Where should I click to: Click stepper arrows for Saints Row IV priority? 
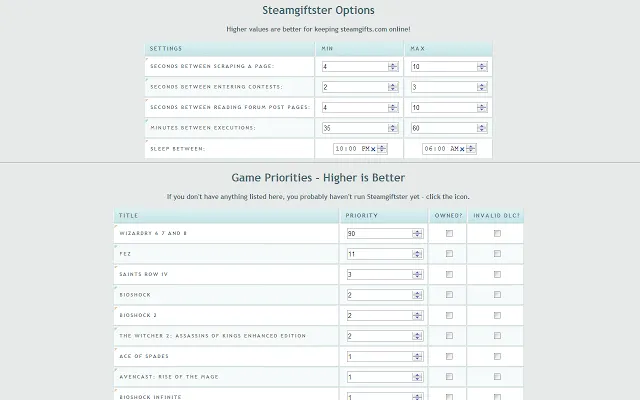417,275
